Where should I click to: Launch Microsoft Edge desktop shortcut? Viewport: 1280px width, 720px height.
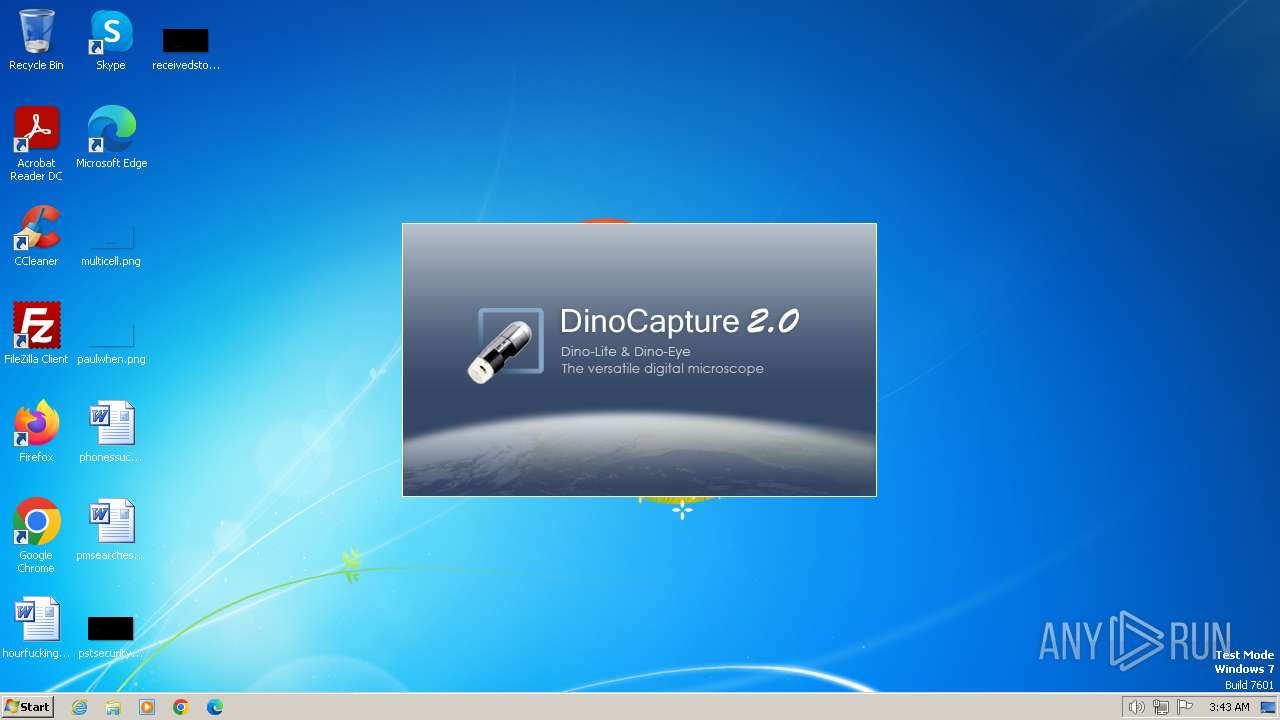[x=111, y=138]
